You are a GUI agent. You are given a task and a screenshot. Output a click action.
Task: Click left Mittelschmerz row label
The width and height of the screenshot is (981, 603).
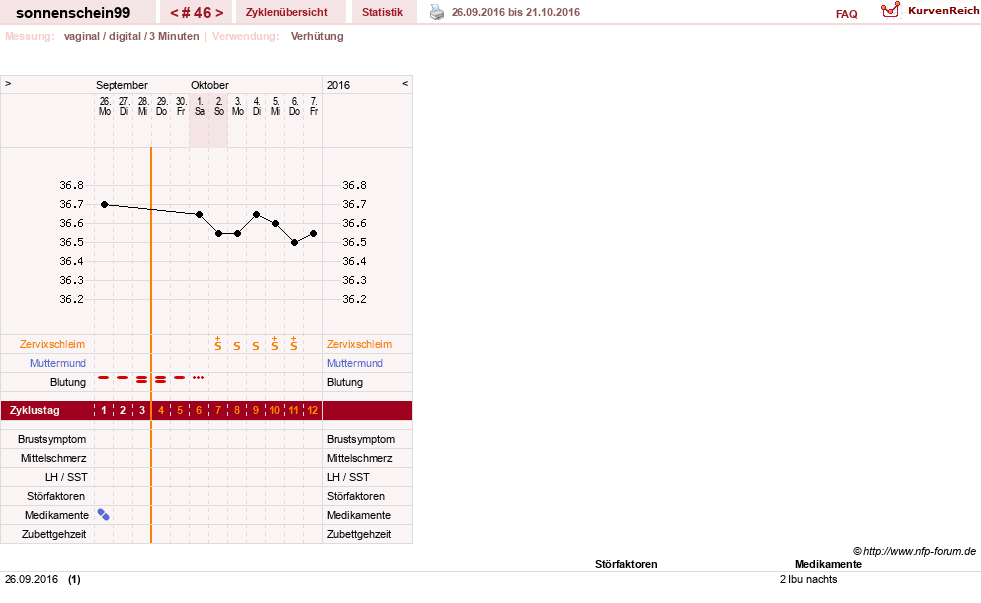click(x=53, y=458)
